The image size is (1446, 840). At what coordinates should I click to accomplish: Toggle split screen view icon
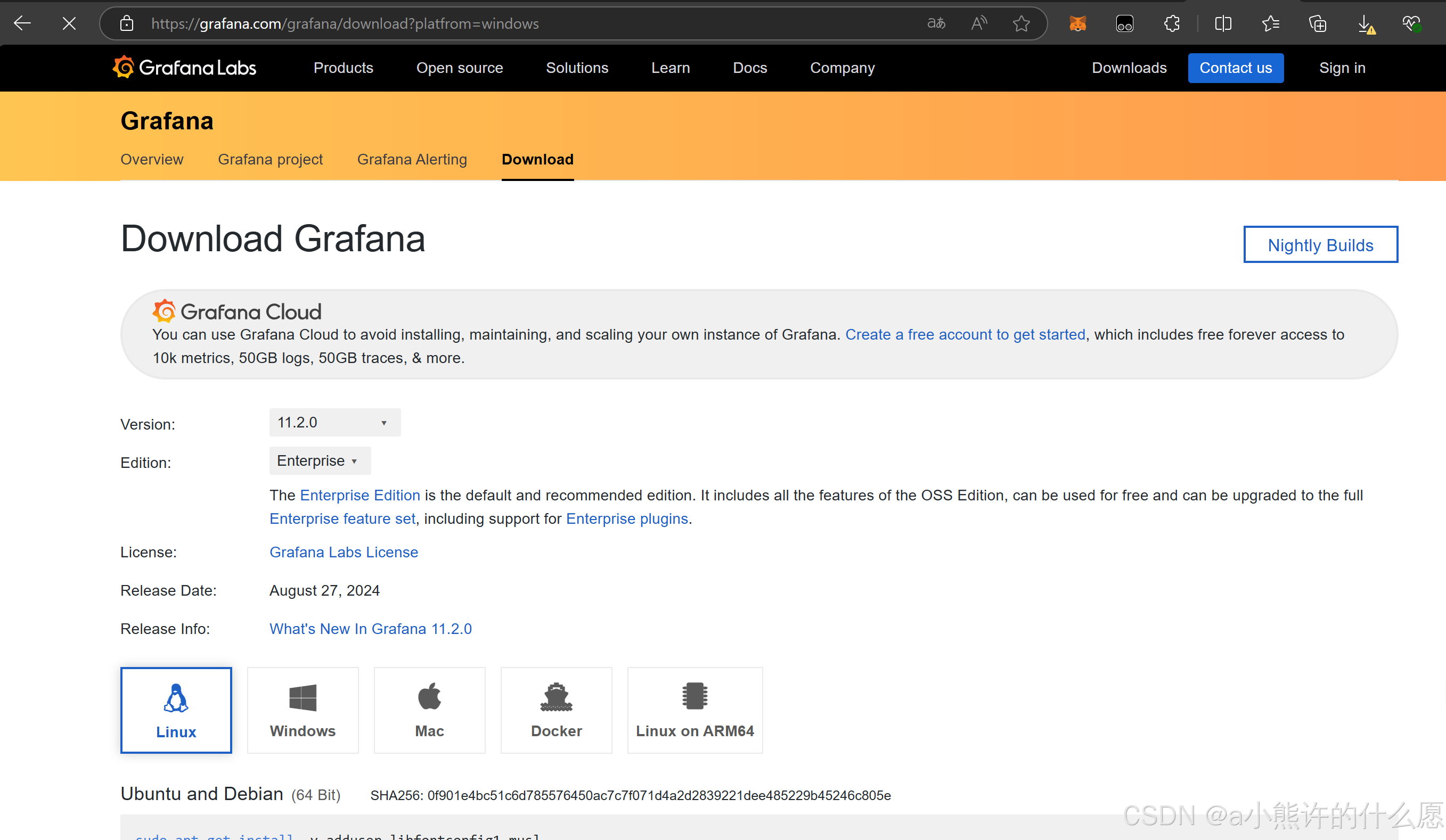(x=1223, y=23)
